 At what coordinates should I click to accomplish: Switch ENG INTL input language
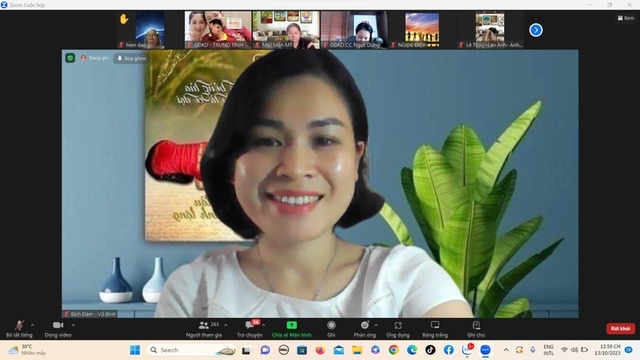(549, 350)
